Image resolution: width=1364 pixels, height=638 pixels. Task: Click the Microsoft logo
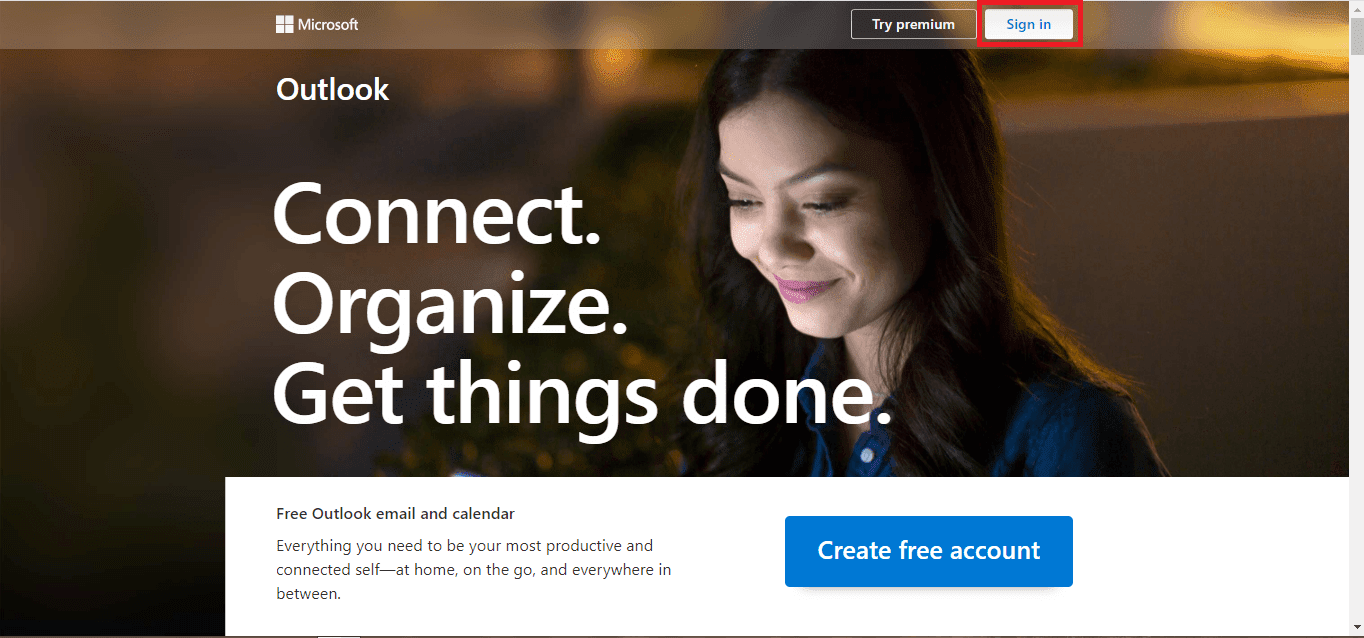click(317, 24)
